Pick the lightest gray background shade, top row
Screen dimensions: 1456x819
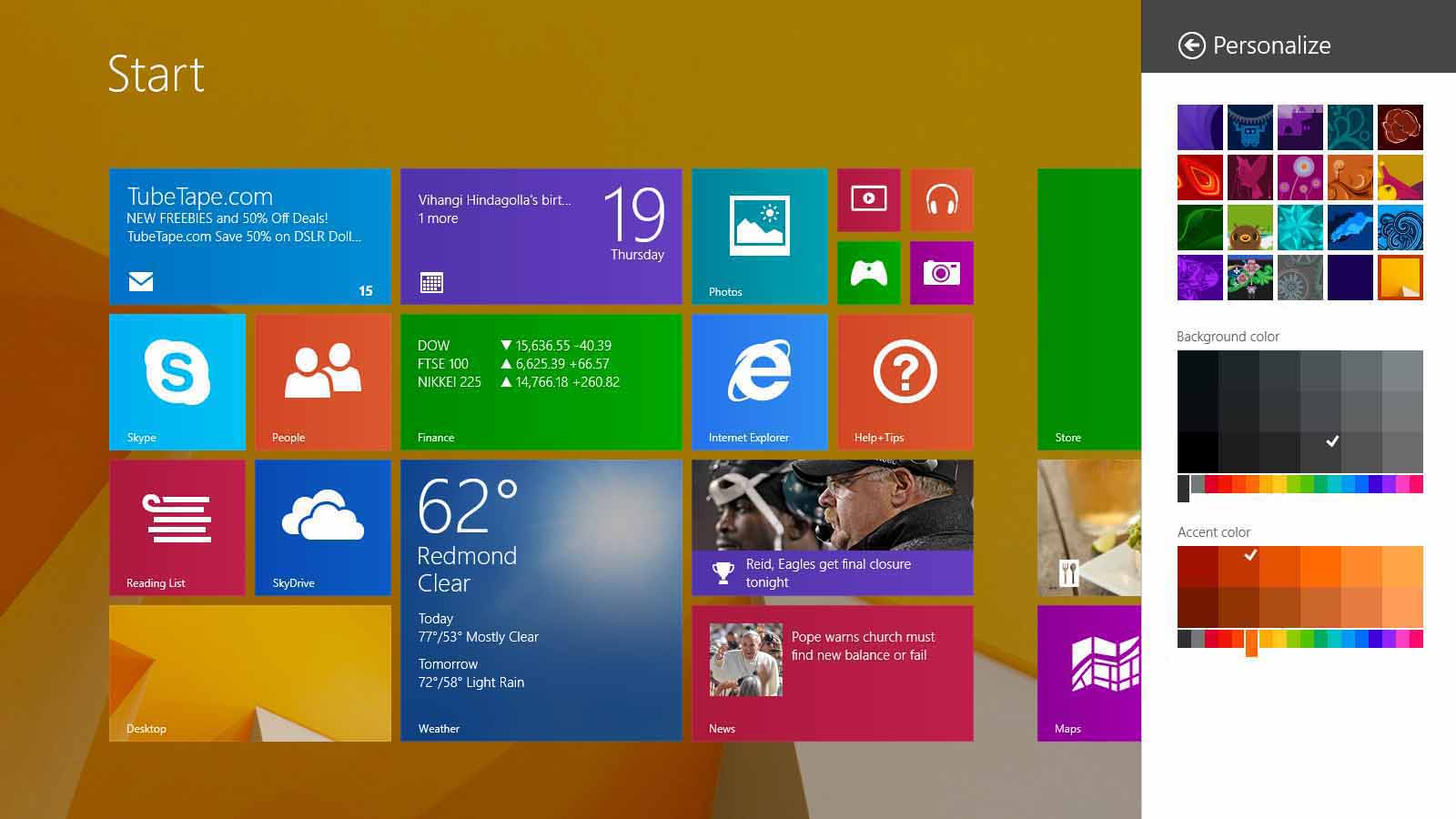tap(1402, 370)
